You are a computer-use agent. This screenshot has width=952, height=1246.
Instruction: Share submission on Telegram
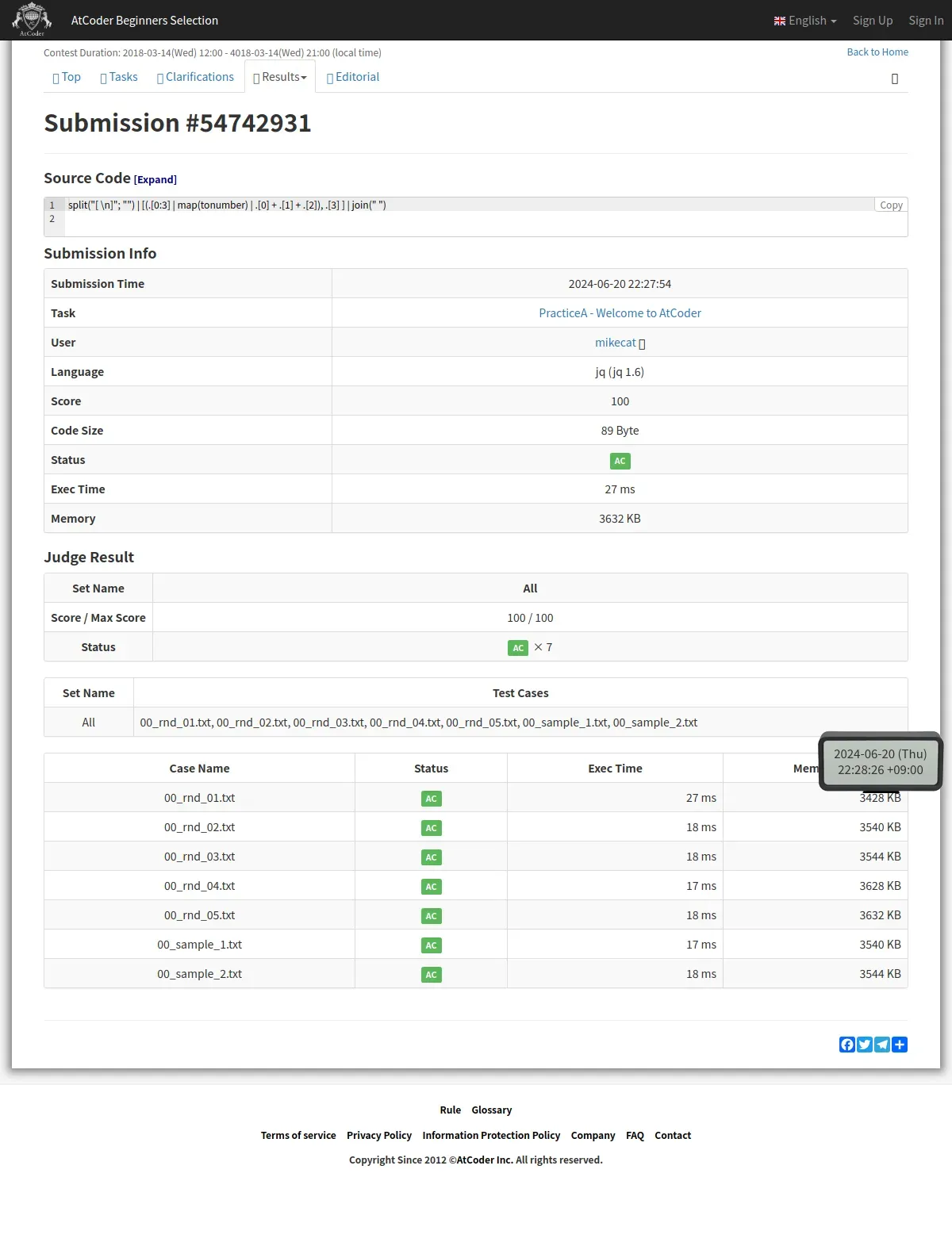point(882,1045)
